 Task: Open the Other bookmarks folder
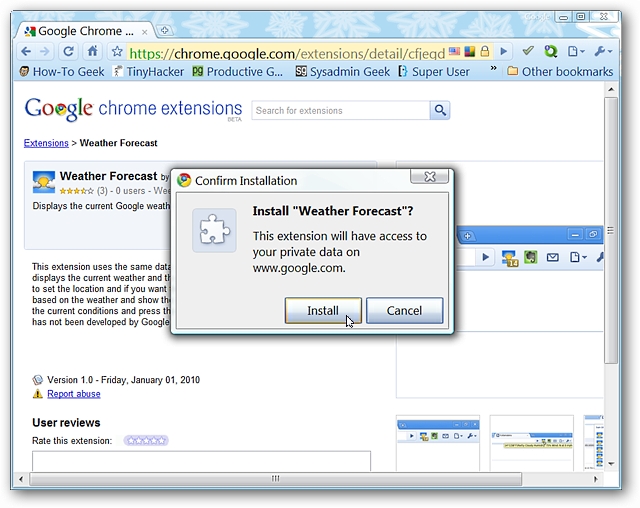[x=560, y=72]
